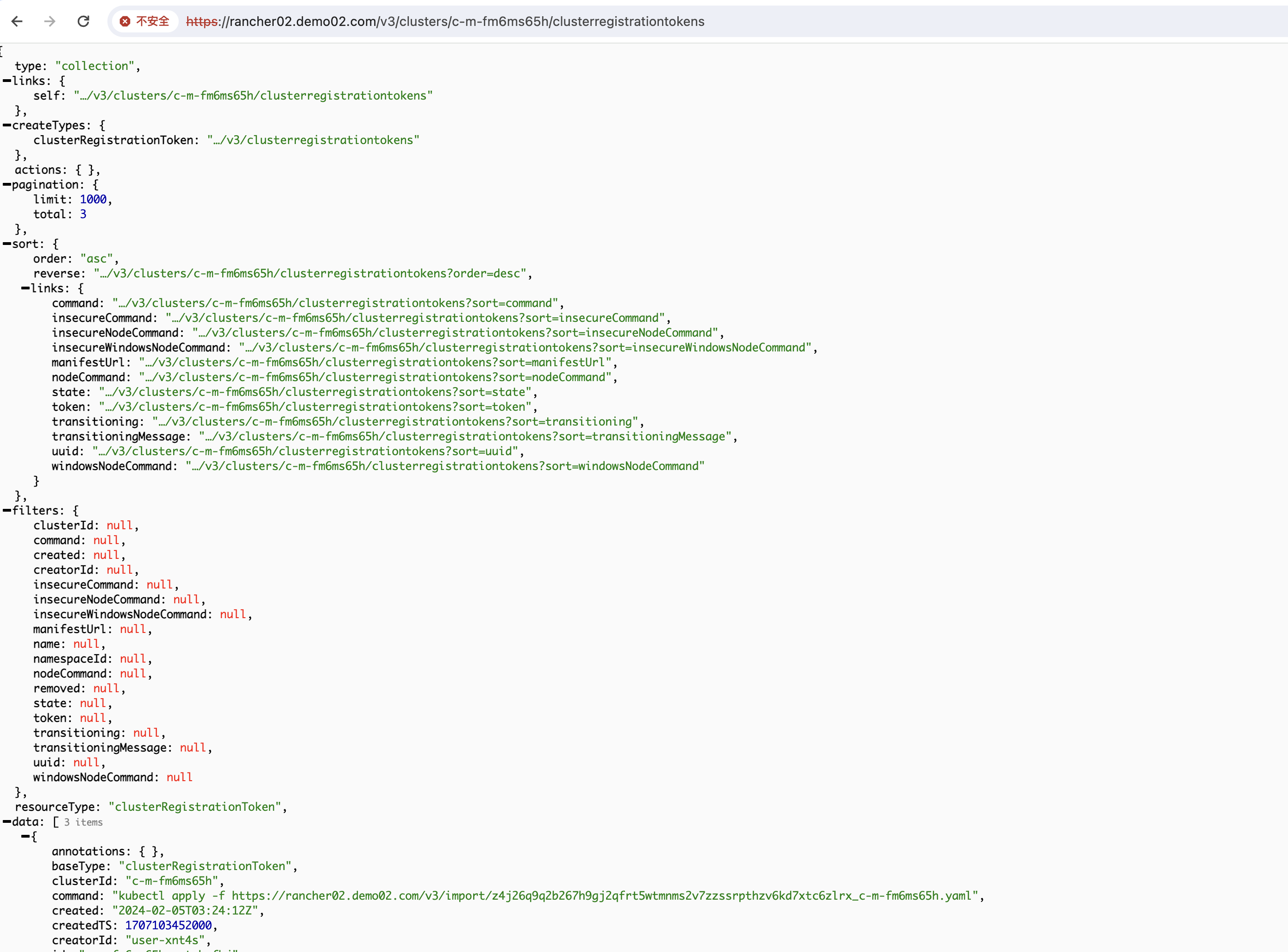
Task: Click the "3 items" label beside data
Action: pos(83,822)
